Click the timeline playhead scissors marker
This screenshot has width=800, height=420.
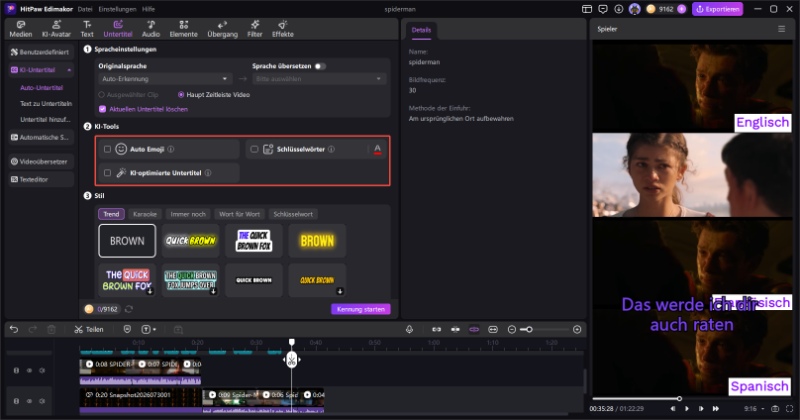pos(291,360)
